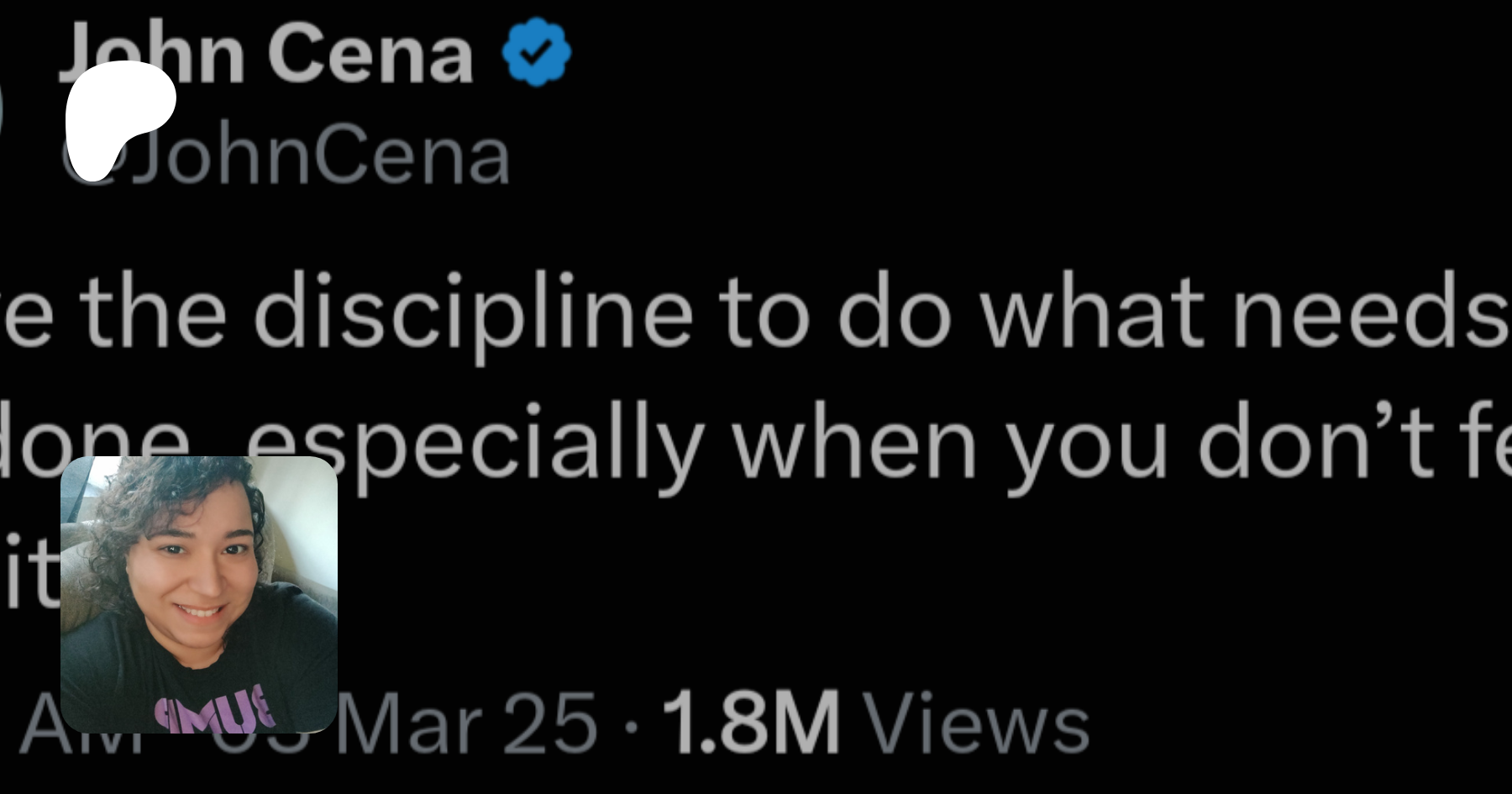The width and height of the screenshot is (1512, 794).
Task: Click the word "discipline" in the tweet
Action: (473, 313)
